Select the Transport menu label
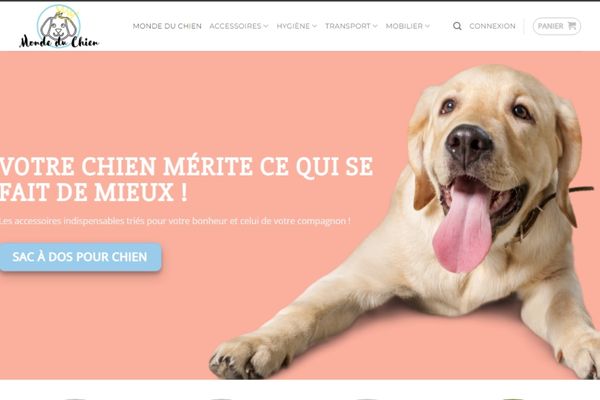Viewport: 600px width, 400px height. [x=348, y=26]
